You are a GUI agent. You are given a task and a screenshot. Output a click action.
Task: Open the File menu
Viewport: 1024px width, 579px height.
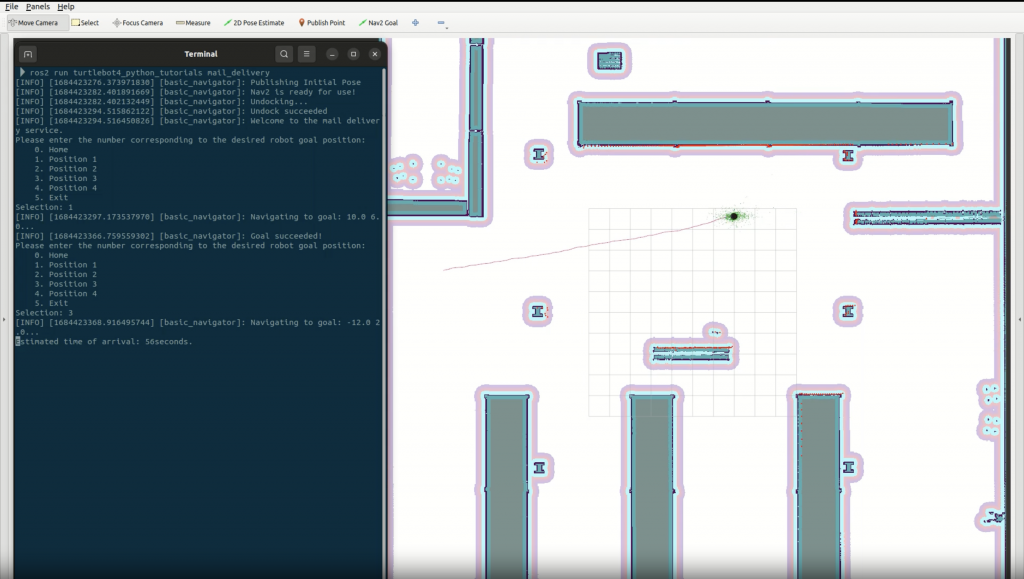click(x=11, y=5)
